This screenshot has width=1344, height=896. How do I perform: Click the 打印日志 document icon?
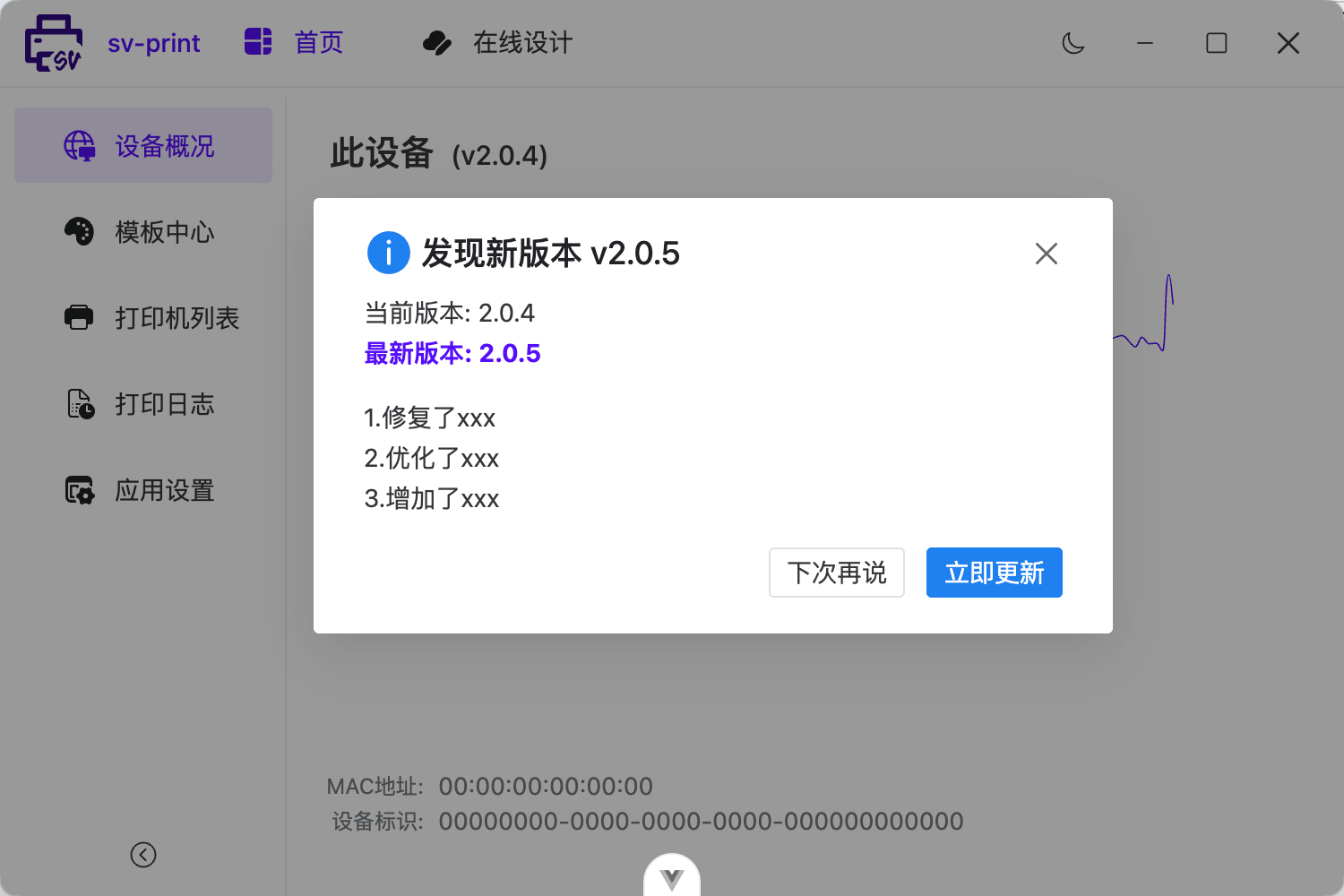coord(81,404)
